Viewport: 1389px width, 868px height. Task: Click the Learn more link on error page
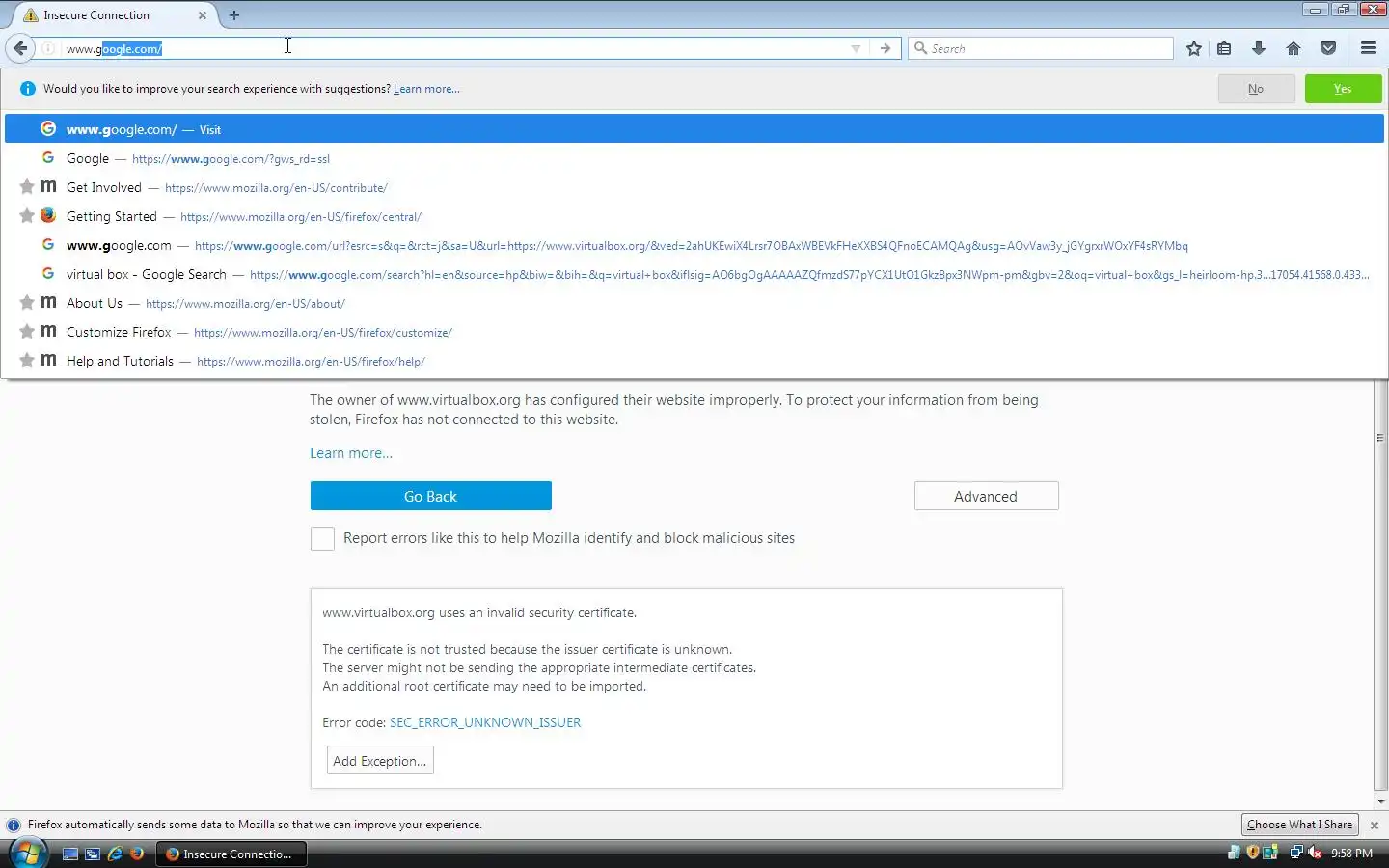tap(351, 453)
